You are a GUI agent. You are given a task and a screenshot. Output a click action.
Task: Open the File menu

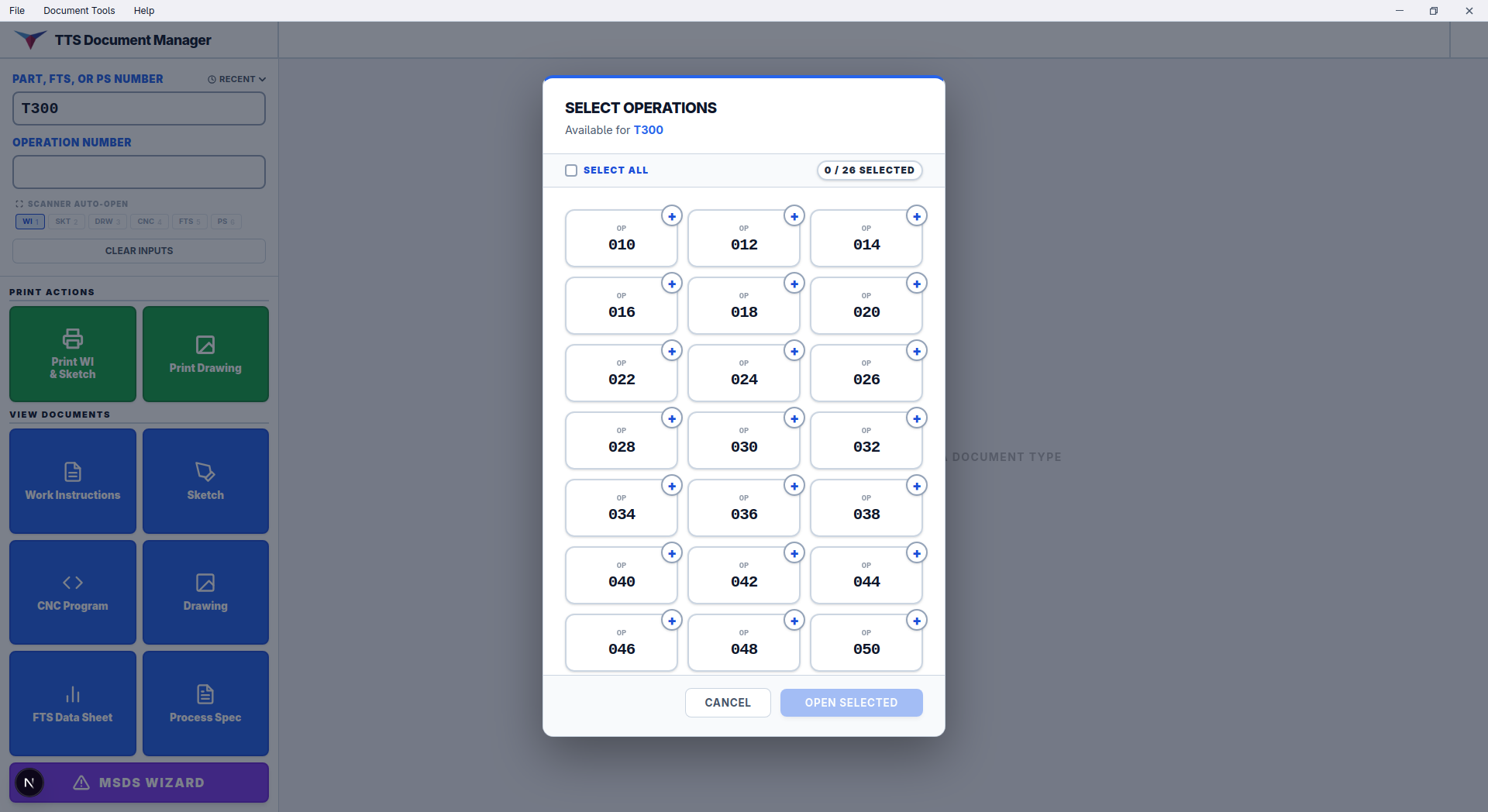coord(17,11)
